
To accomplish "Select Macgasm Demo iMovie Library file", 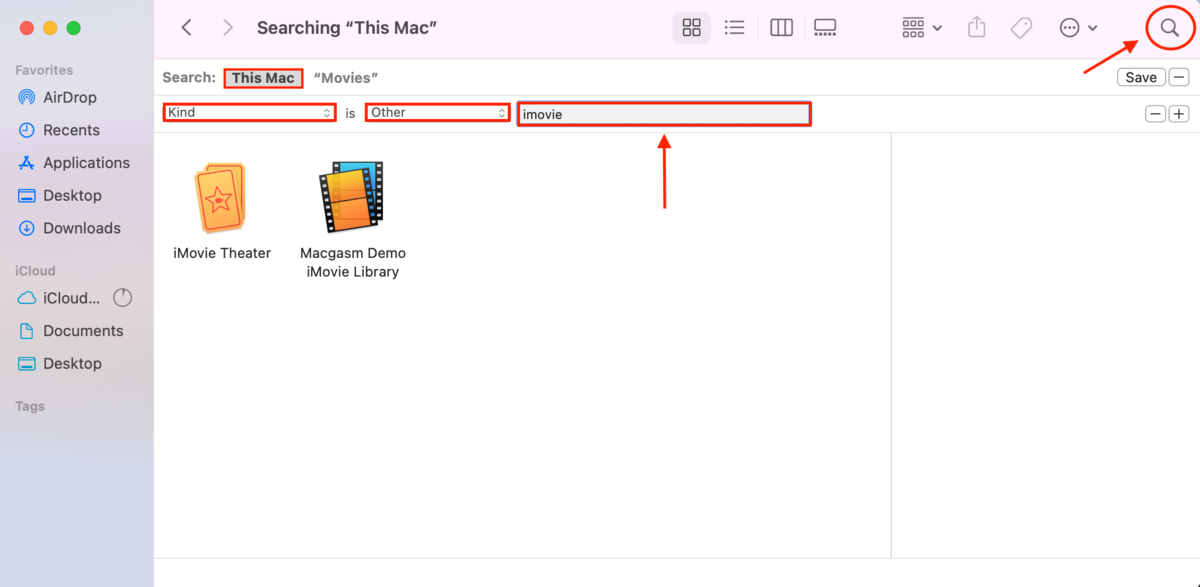I will (353, 220).
